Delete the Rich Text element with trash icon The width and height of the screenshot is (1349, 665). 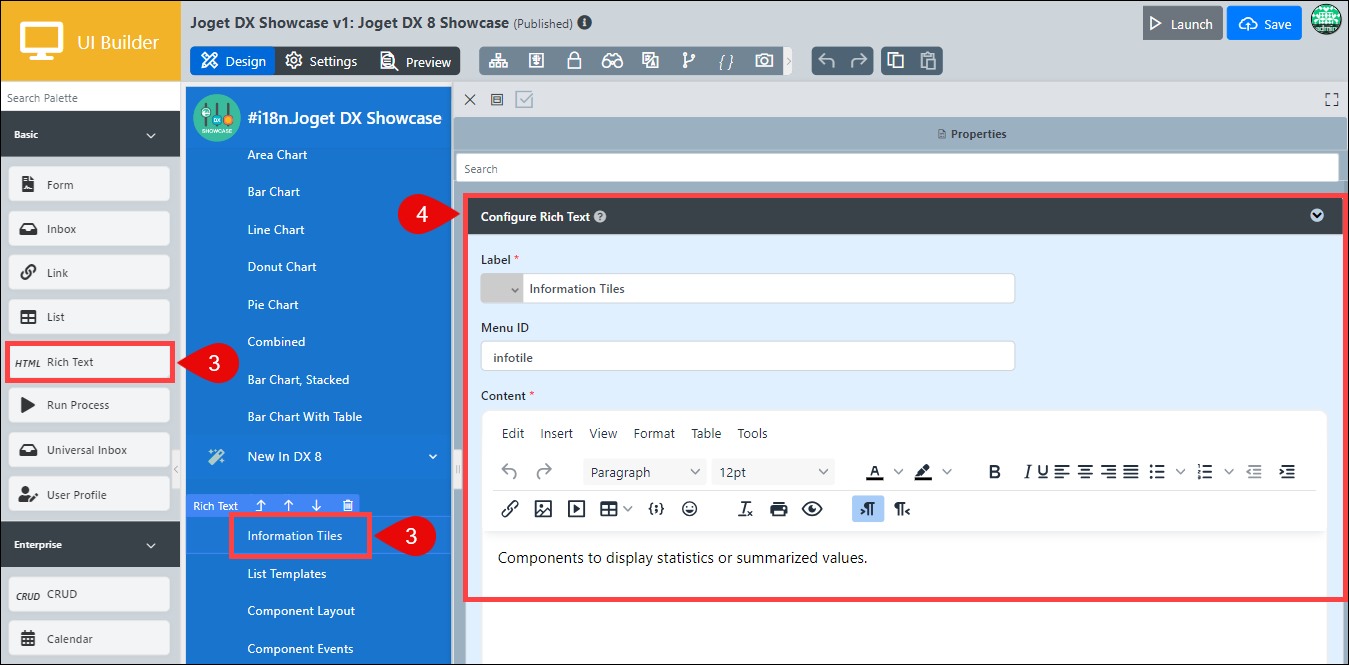[347, 506]
